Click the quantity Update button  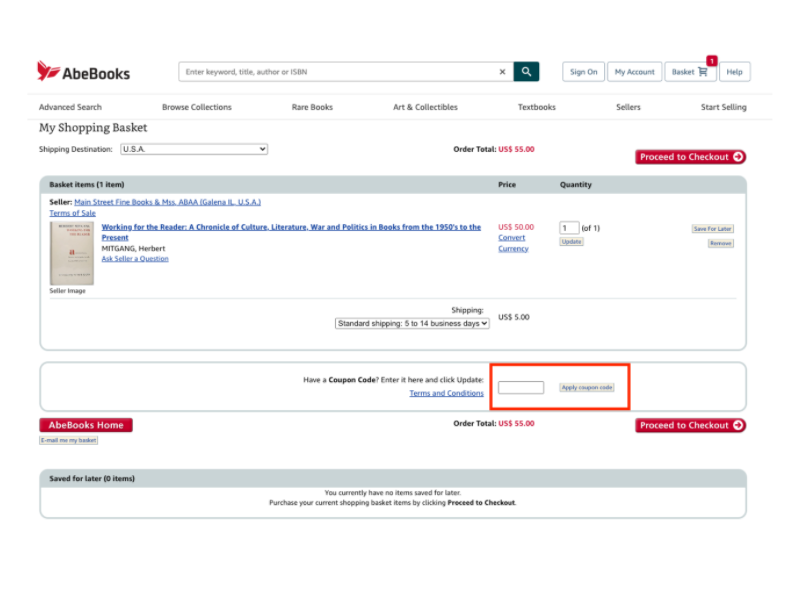[x=571, y=242]
